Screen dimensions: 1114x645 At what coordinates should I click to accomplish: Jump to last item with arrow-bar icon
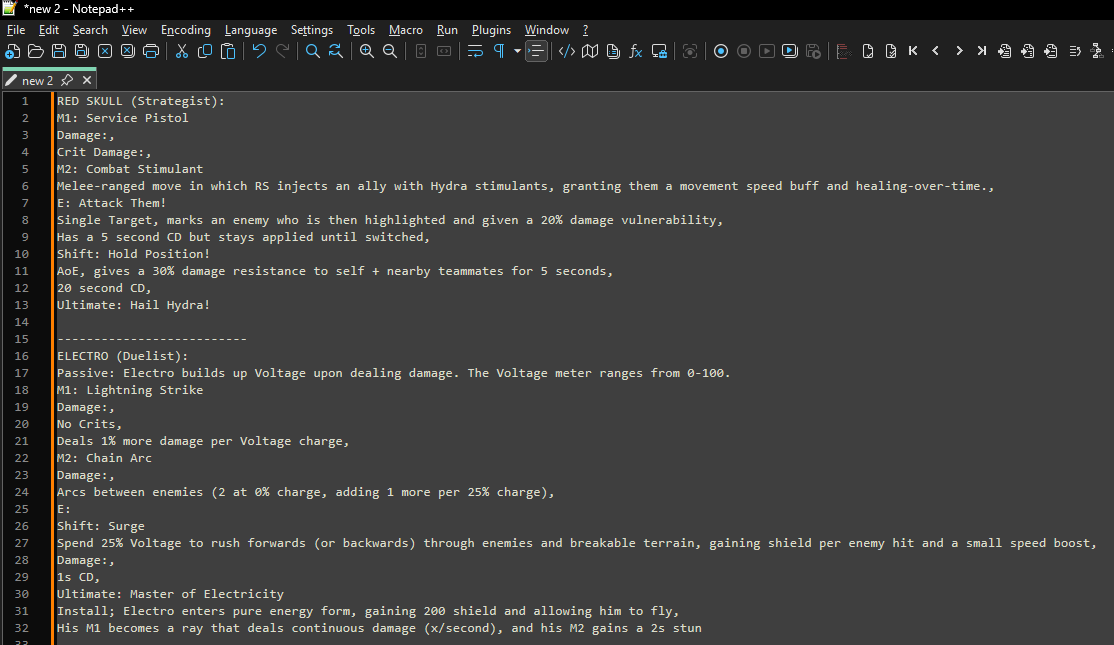click(982, 50)
